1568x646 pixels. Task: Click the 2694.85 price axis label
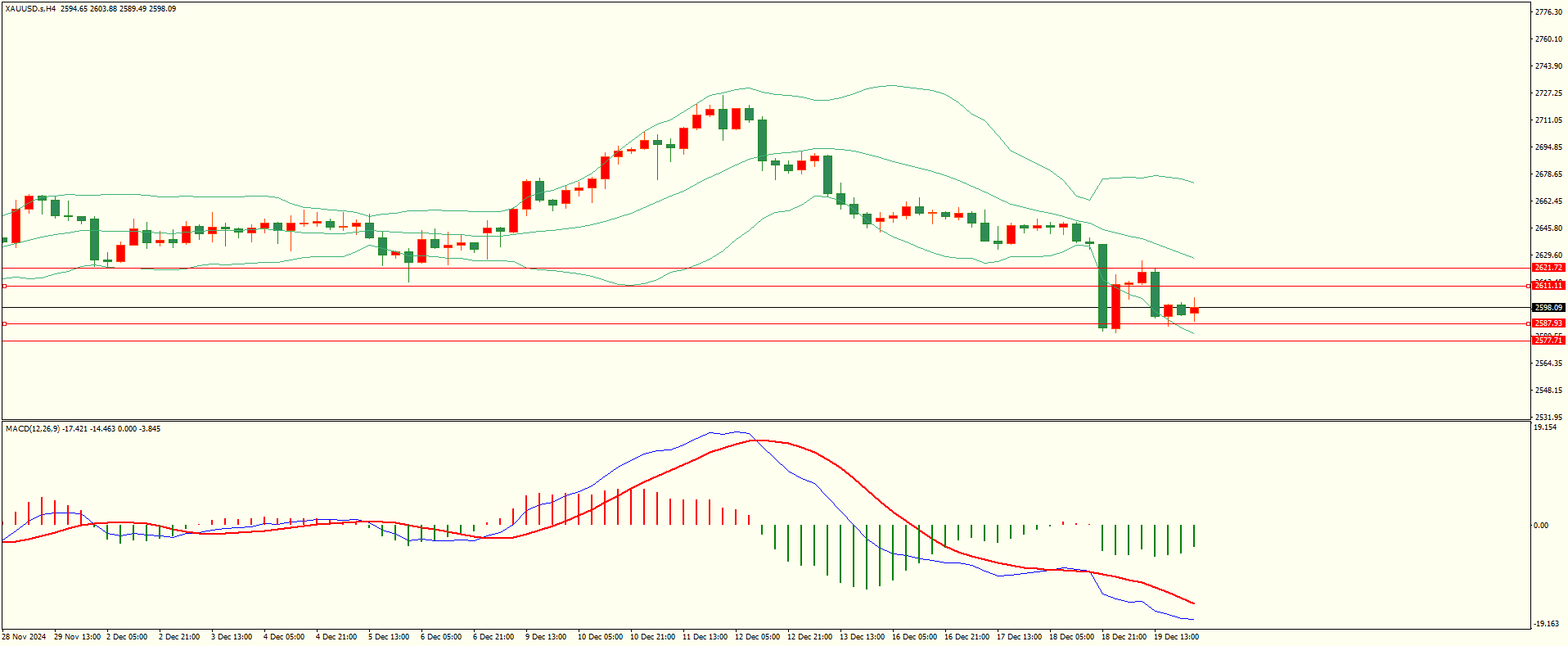pyautogui.click(x=1548, y=147)
